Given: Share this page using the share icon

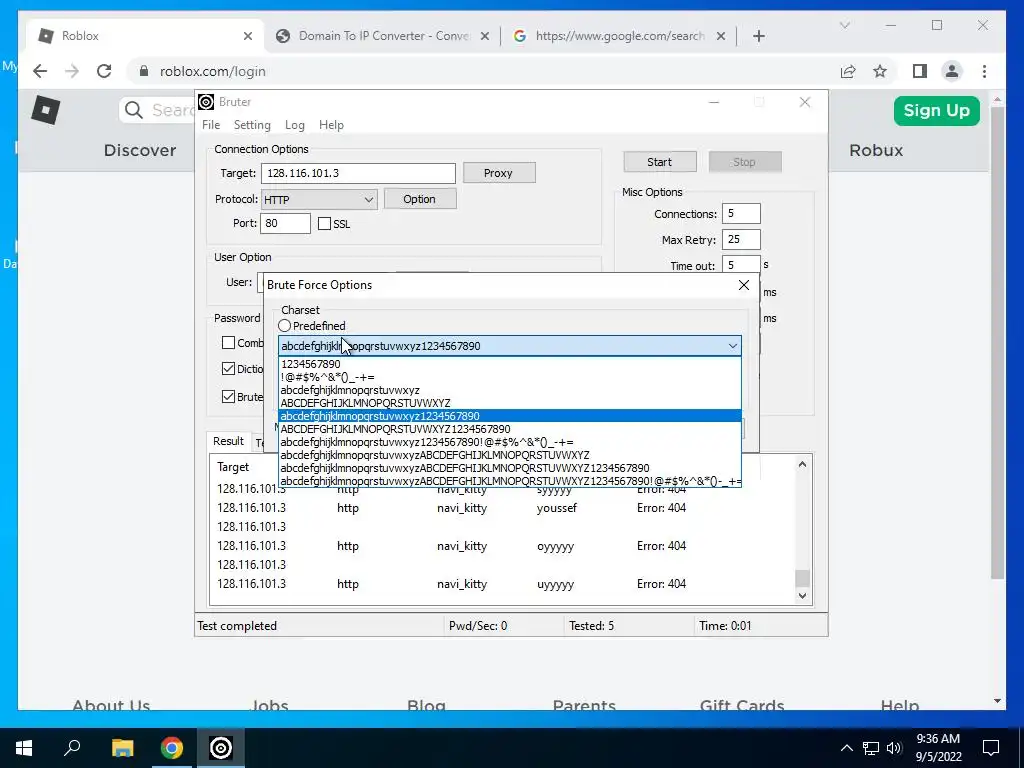Looking at the screenshot, I should pyautogui.click(x=848, y=71).
